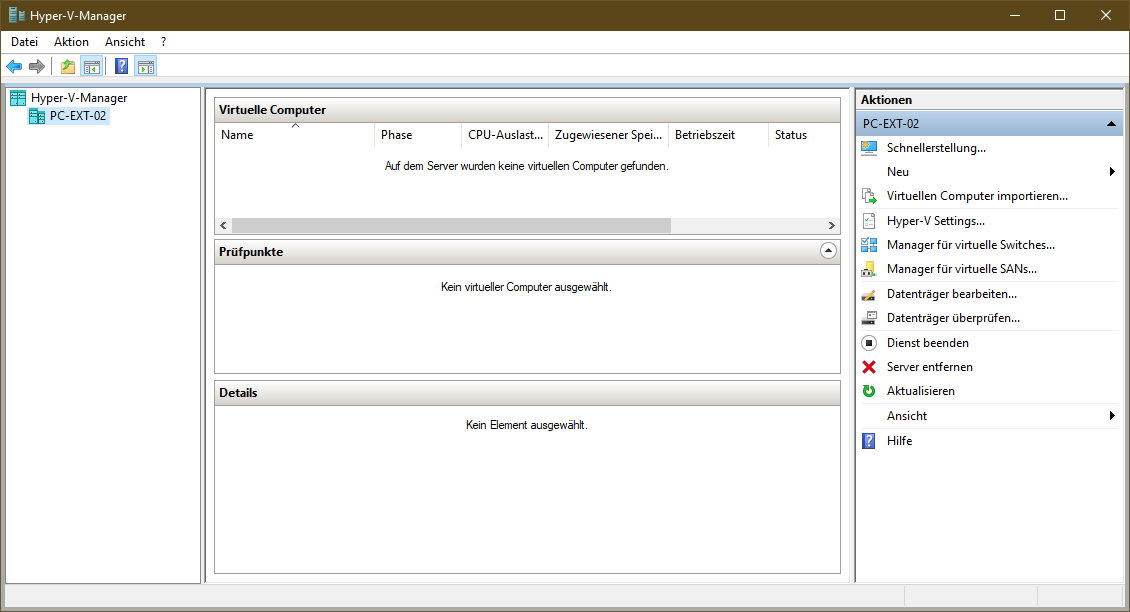
Task: Open the Neu submenu arrow
Action: pos(1111,171)
